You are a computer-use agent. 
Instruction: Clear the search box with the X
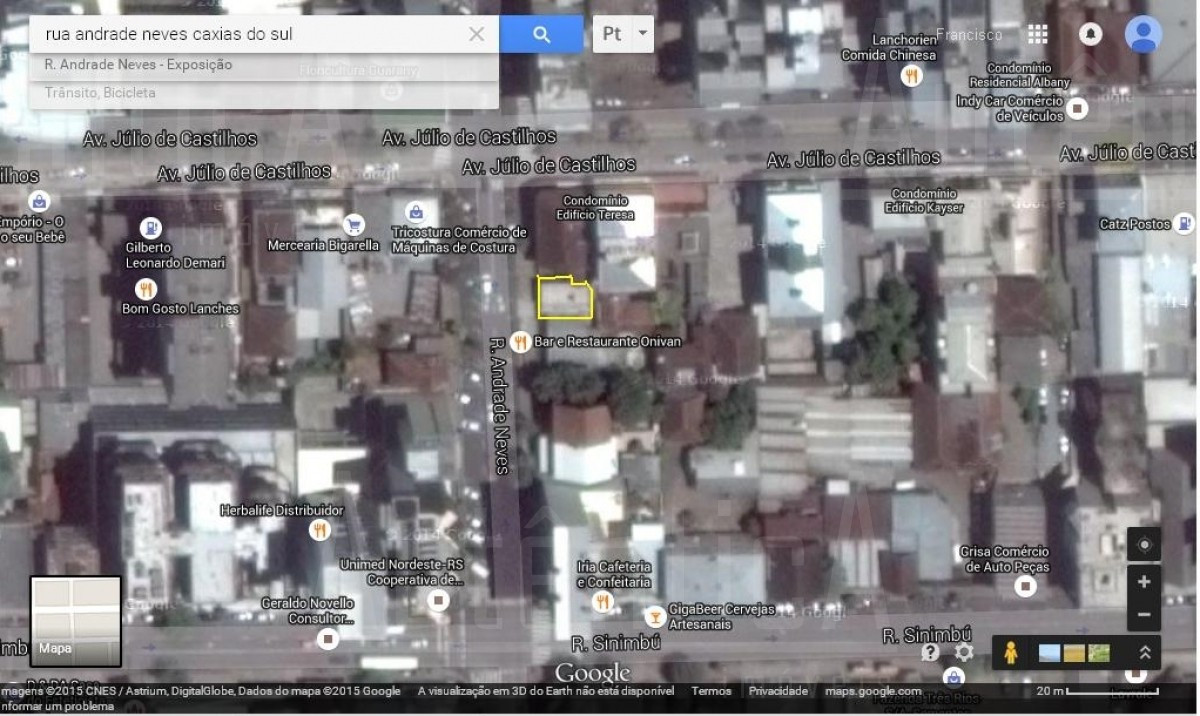pyautogui.click(x=477, y=34)
